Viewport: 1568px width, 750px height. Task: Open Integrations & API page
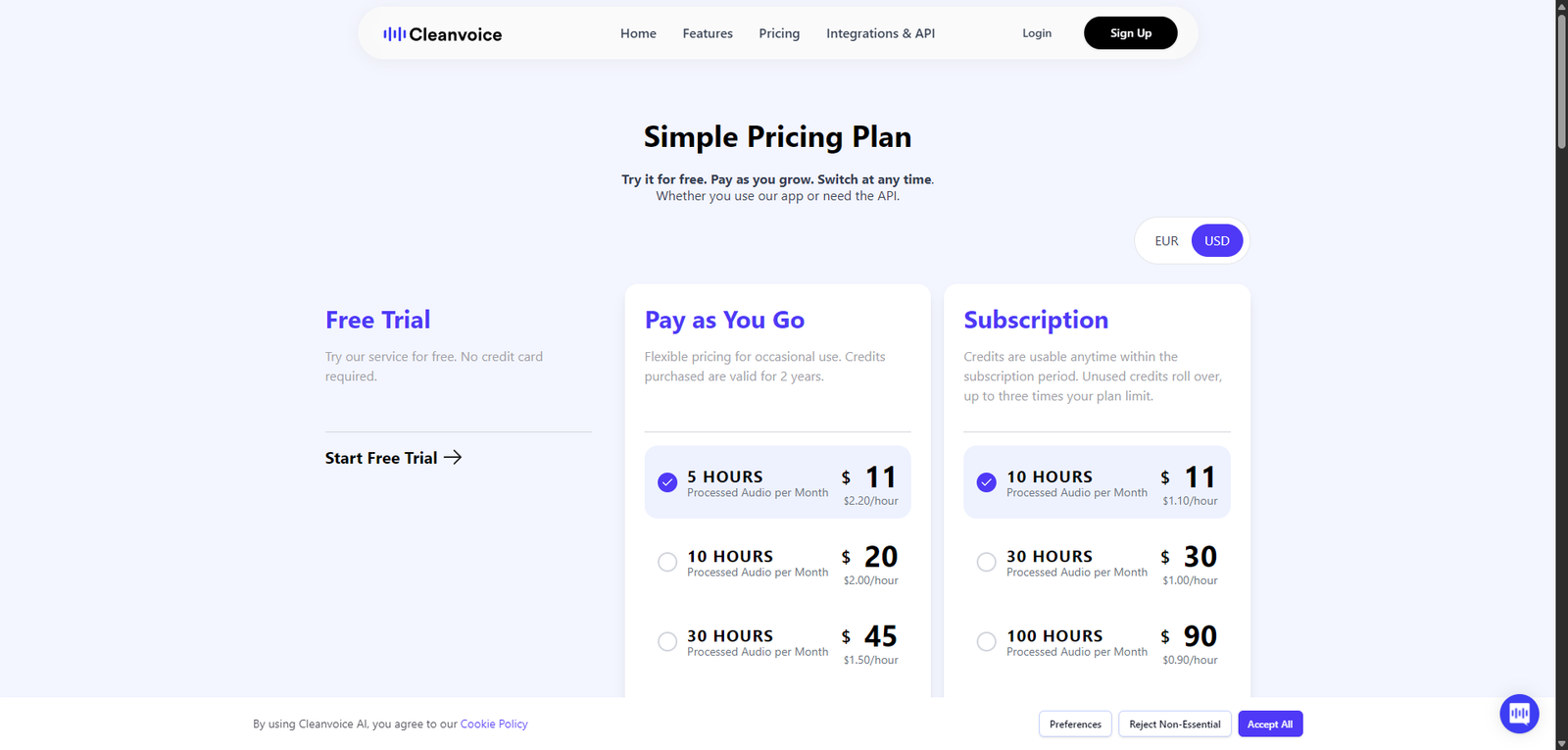880,33
